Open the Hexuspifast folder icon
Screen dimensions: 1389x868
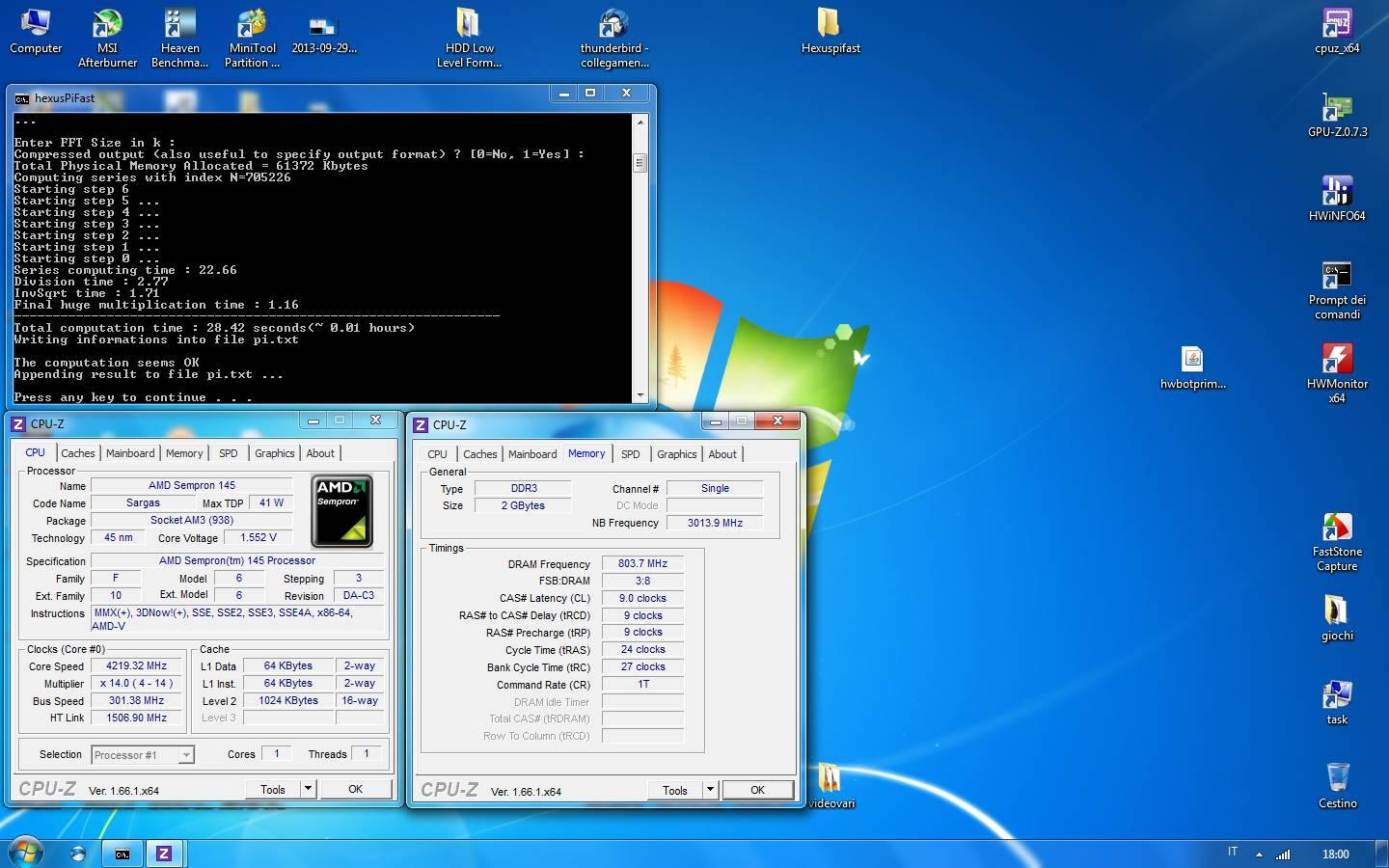pos(831,32)
